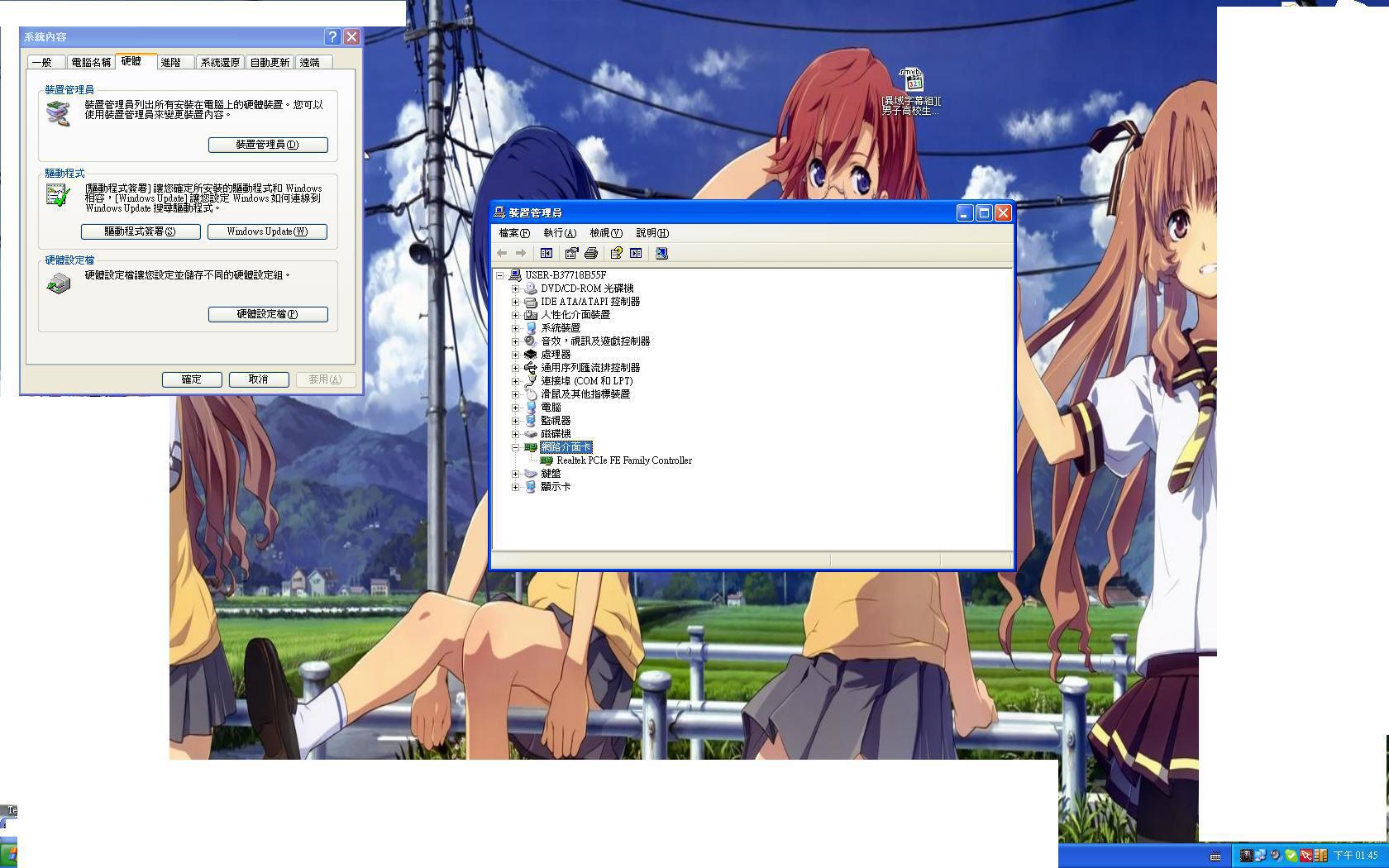This screenshot has width=1389, height=868.
Task: Click the 取消 button
Action: pos(259,379)
